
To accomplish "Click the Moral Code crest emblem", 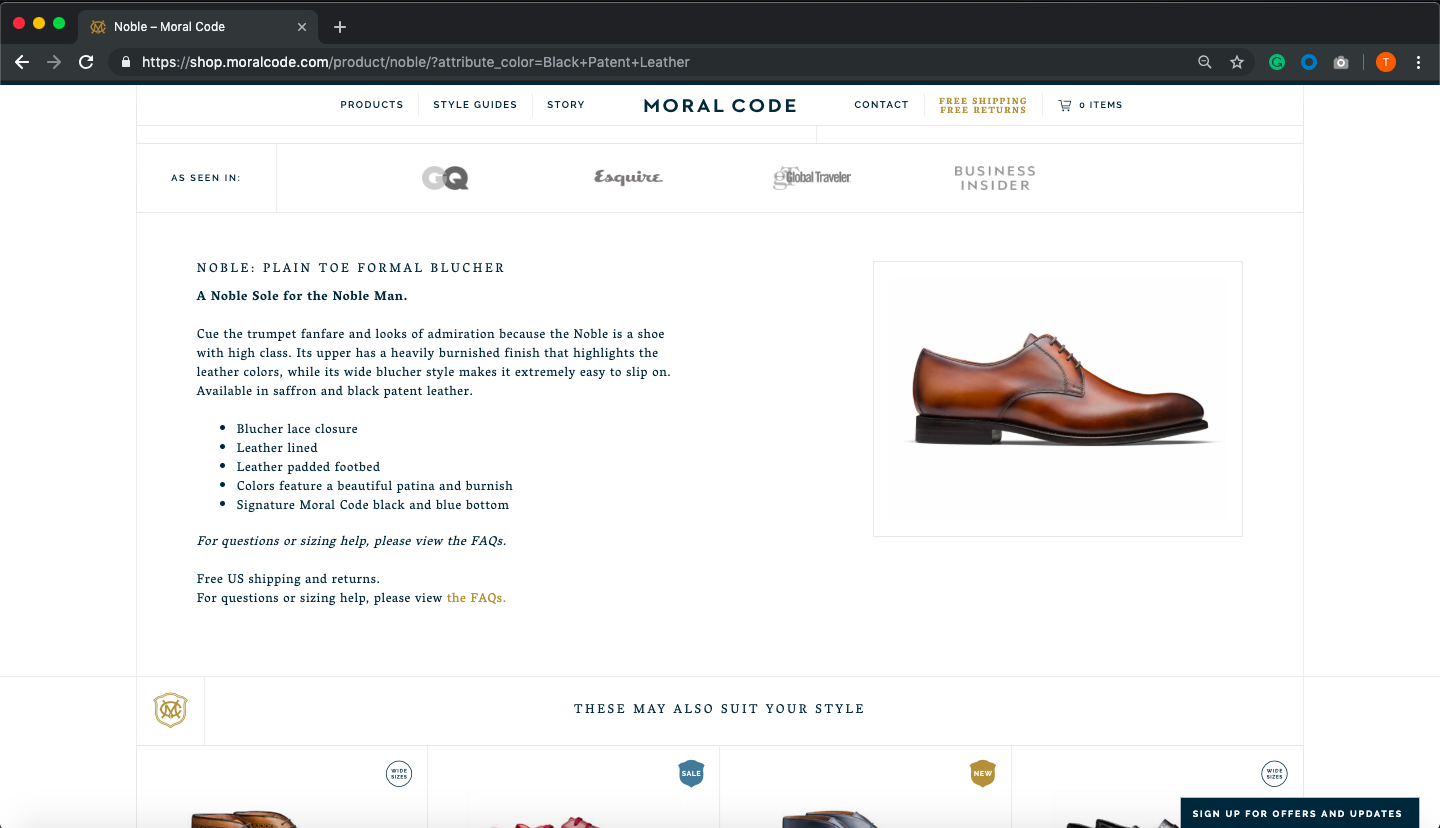I will click(x=170, y=710).
